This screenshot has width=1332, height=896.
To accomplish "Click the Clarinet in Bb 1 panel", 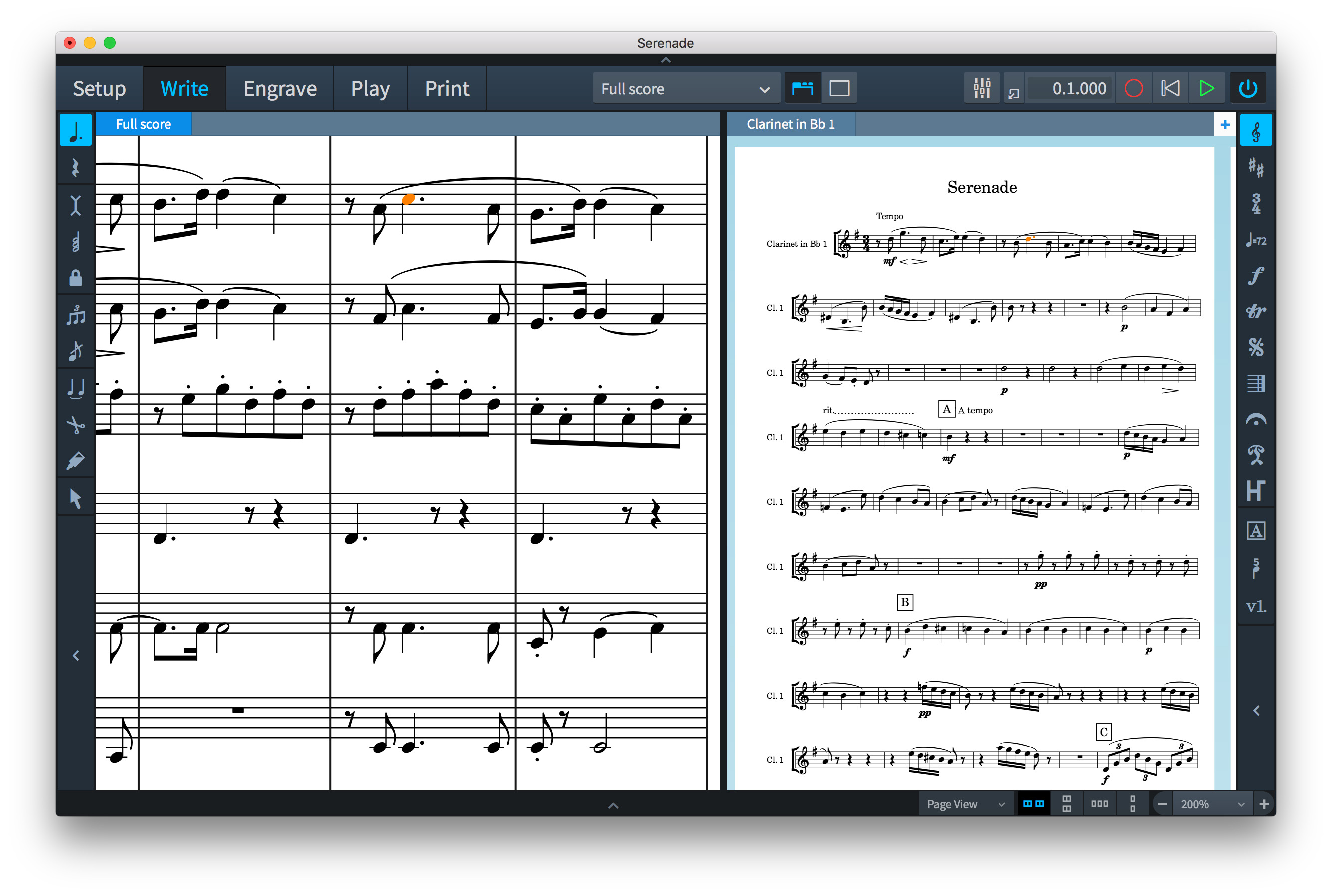I will click(795, 123).
